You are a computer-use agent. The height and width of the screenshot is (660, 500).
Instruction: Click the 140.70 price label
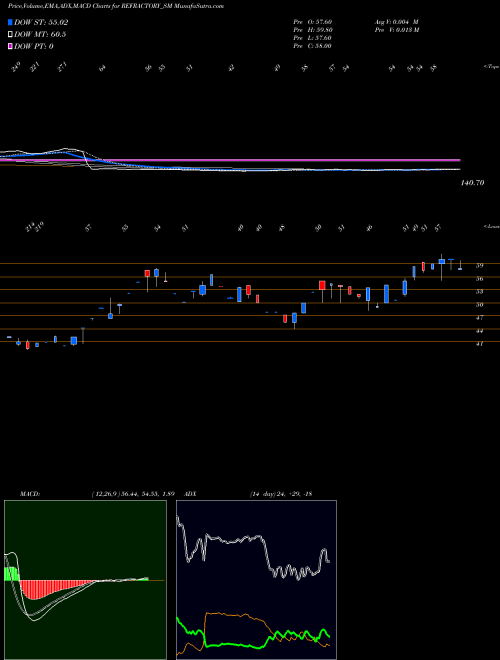click(473, 183)
